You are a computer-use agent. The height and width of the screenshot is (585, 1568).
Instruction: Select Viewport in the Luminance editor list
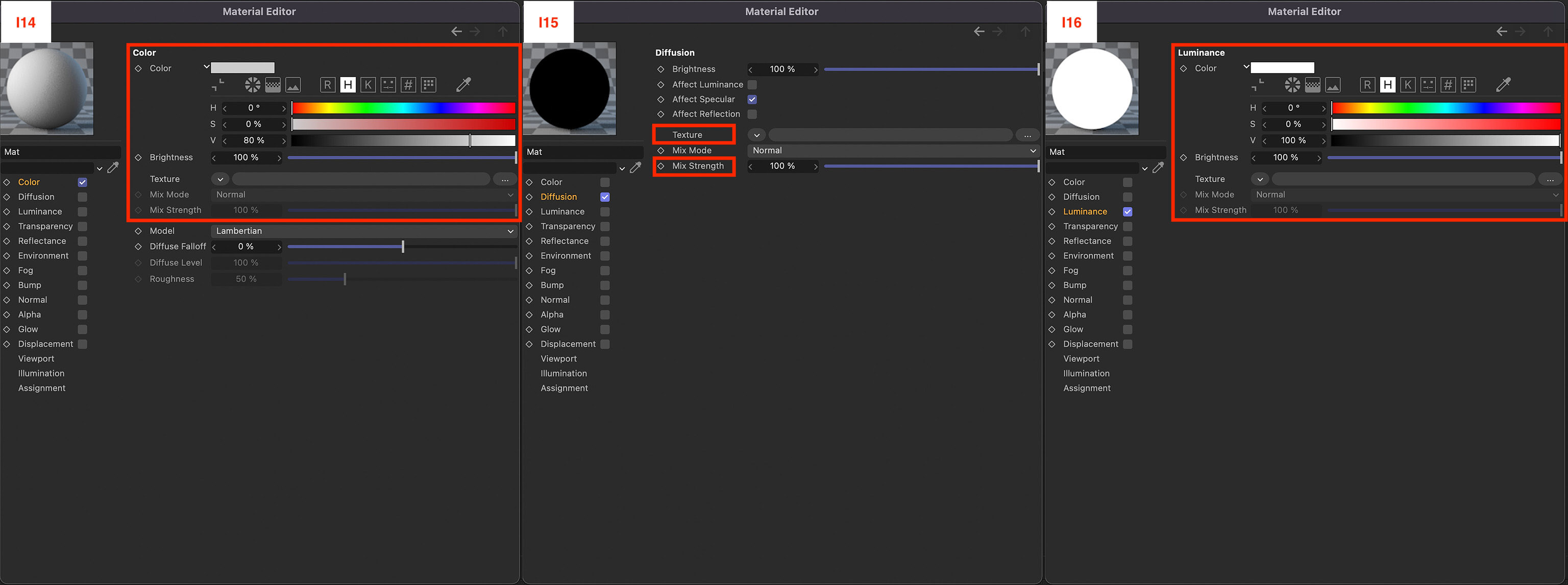coord(1081,359)
